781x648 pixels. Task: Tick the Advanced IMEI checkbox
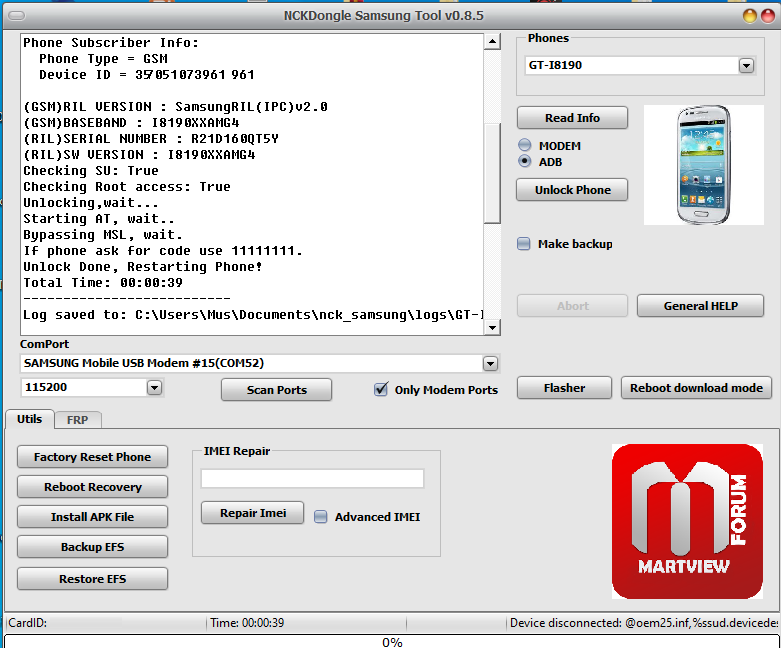click(321, 517)
